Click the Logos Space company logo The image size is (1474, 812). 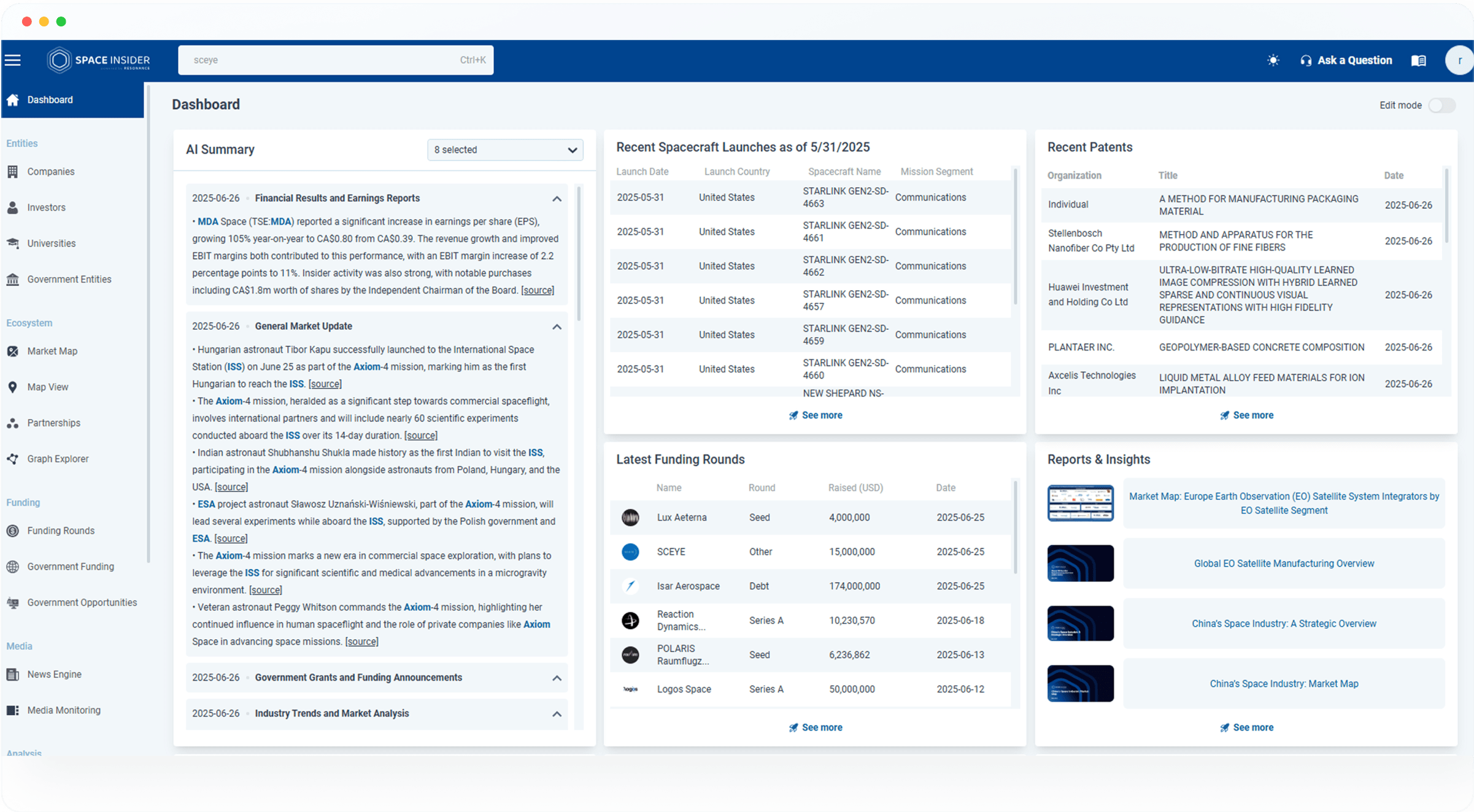[630, 689]
